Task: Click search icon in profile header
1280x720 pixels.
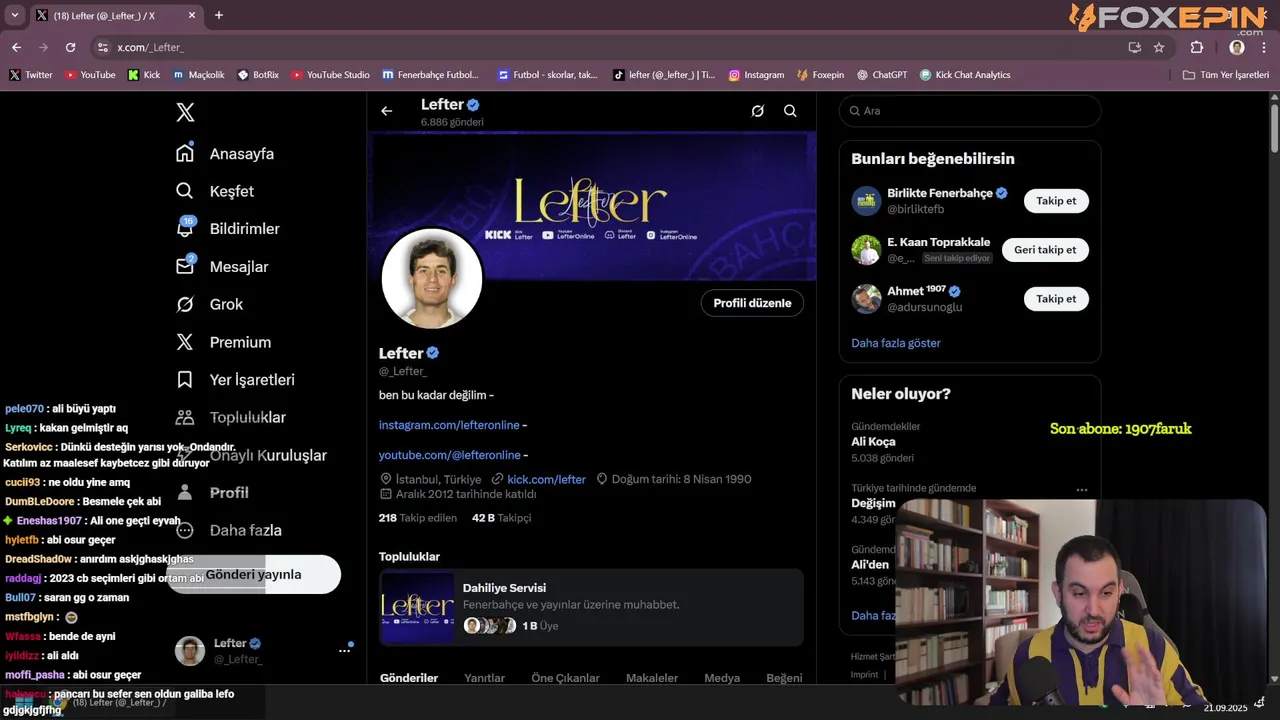Action: (790, 111)
